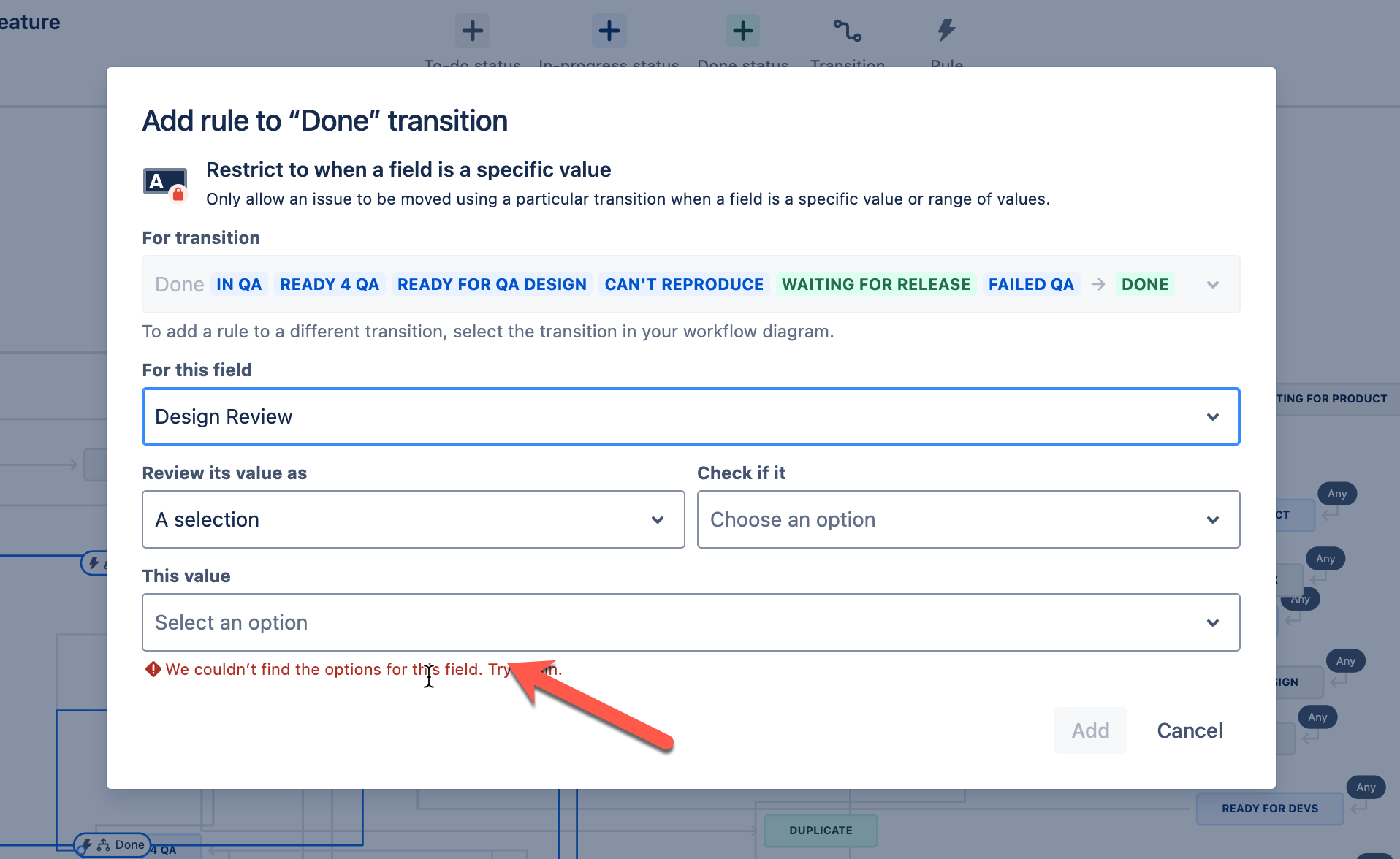The image size is (1400, 859).
Task: Cancel the rule dialog
Action: [x=1189, y=730]
